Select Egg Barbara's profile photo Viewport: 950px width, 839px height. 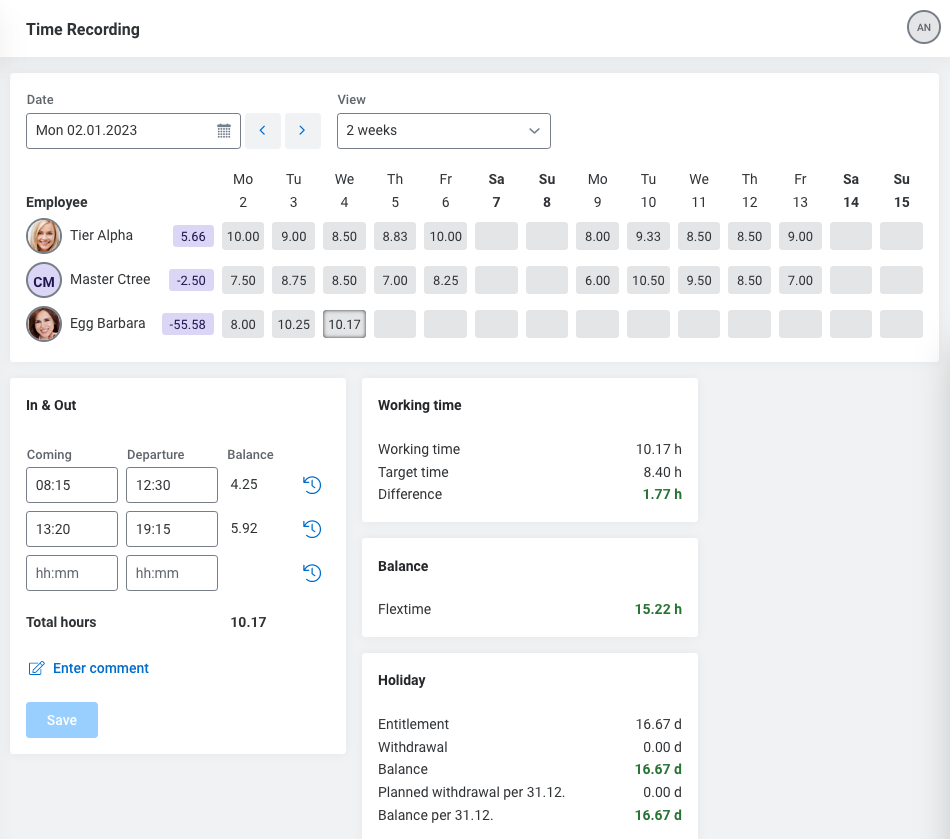pyautogui.click(x=44, y=324)
